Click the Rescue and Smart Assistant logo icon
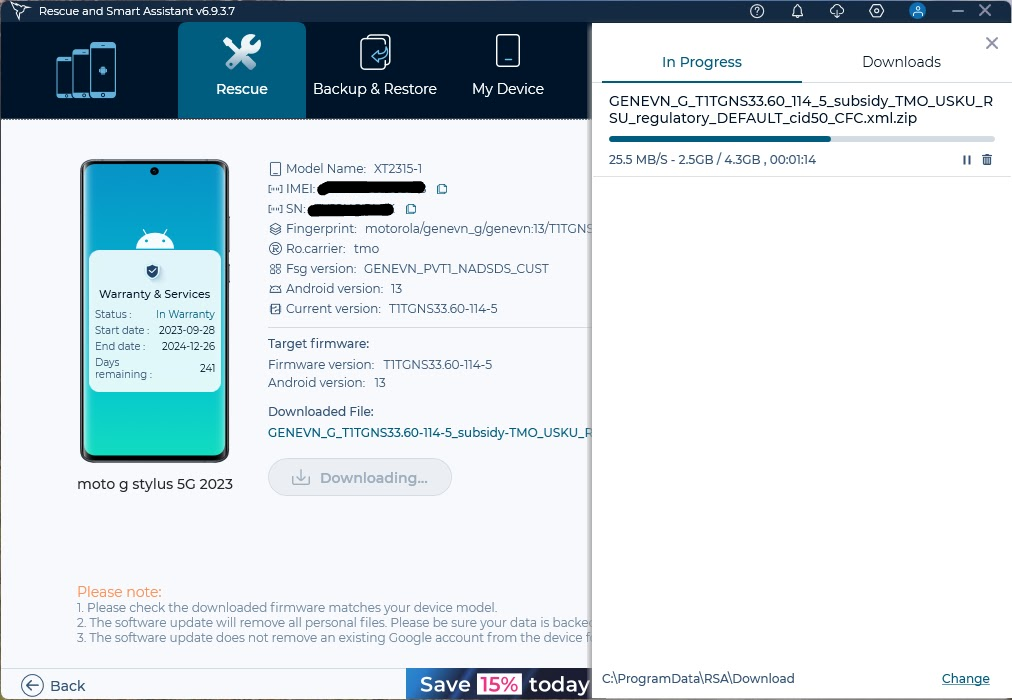 click(x=19, y=10)
